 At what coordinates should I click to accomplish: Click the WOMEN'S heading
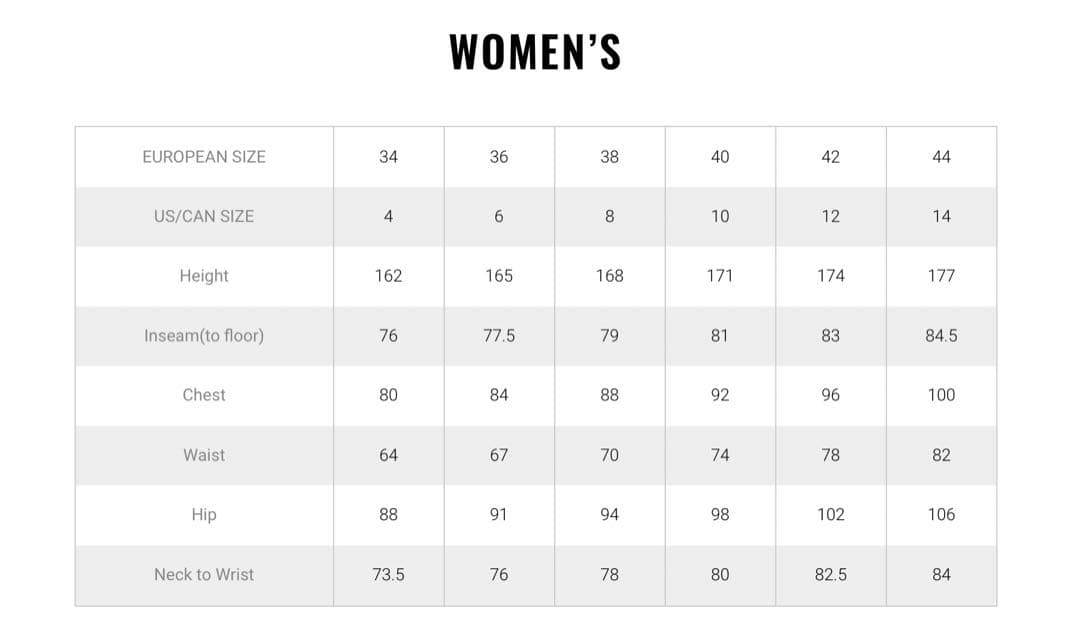(535, 52)
